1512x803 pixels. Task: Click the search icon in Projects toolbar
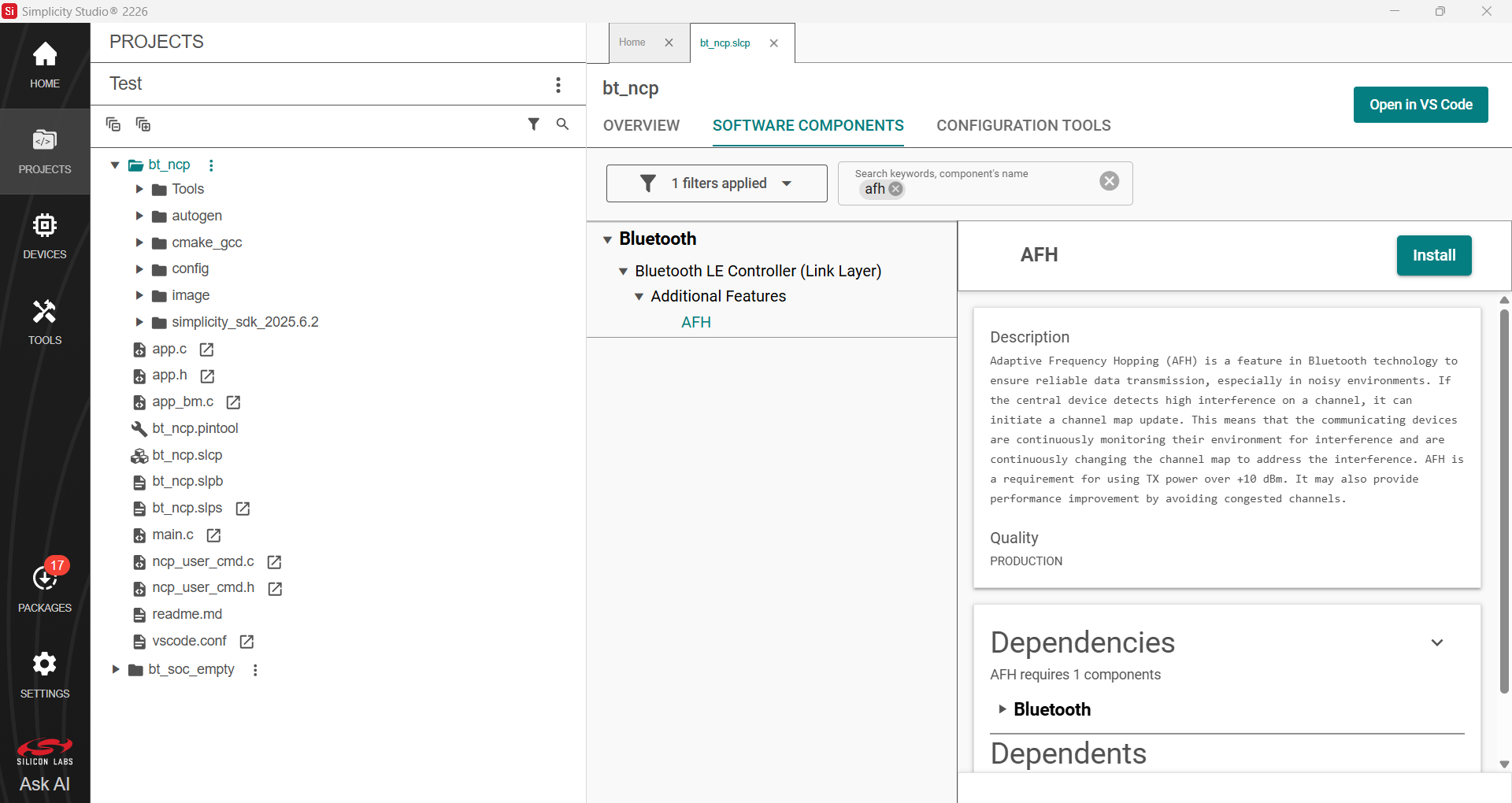click(562, 124)
